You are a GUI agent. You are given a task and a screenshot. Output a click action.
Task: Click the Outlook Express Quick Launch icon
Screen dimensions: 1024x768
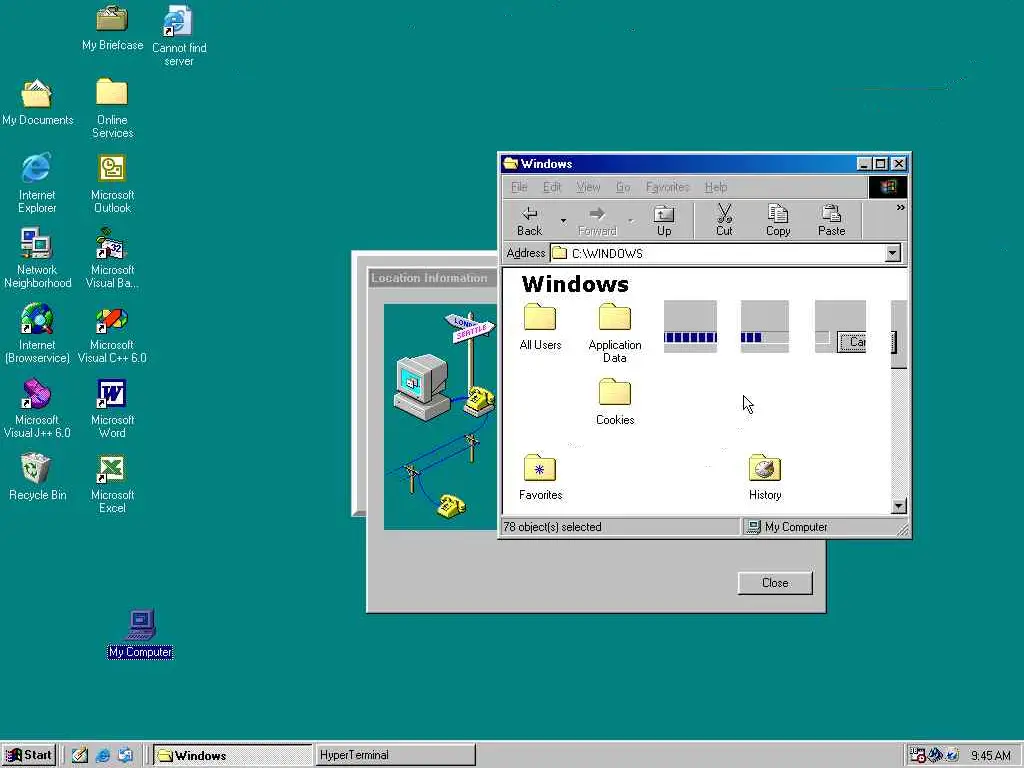[x=125, y=756]
